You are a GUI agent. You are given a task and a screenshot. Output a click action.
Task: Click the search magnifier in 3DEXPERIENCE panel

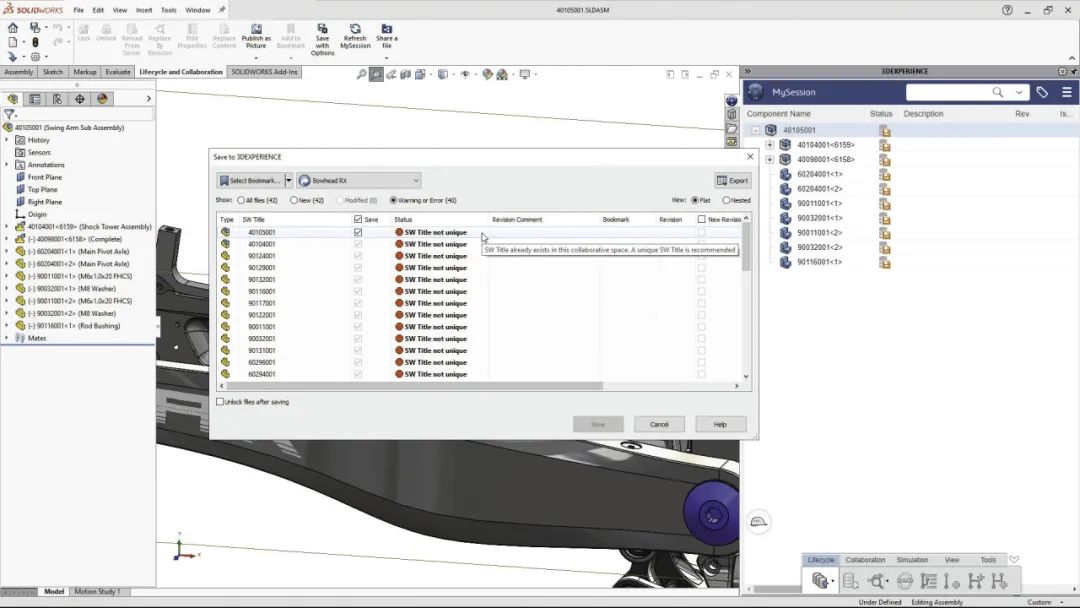tap(997, 92)
